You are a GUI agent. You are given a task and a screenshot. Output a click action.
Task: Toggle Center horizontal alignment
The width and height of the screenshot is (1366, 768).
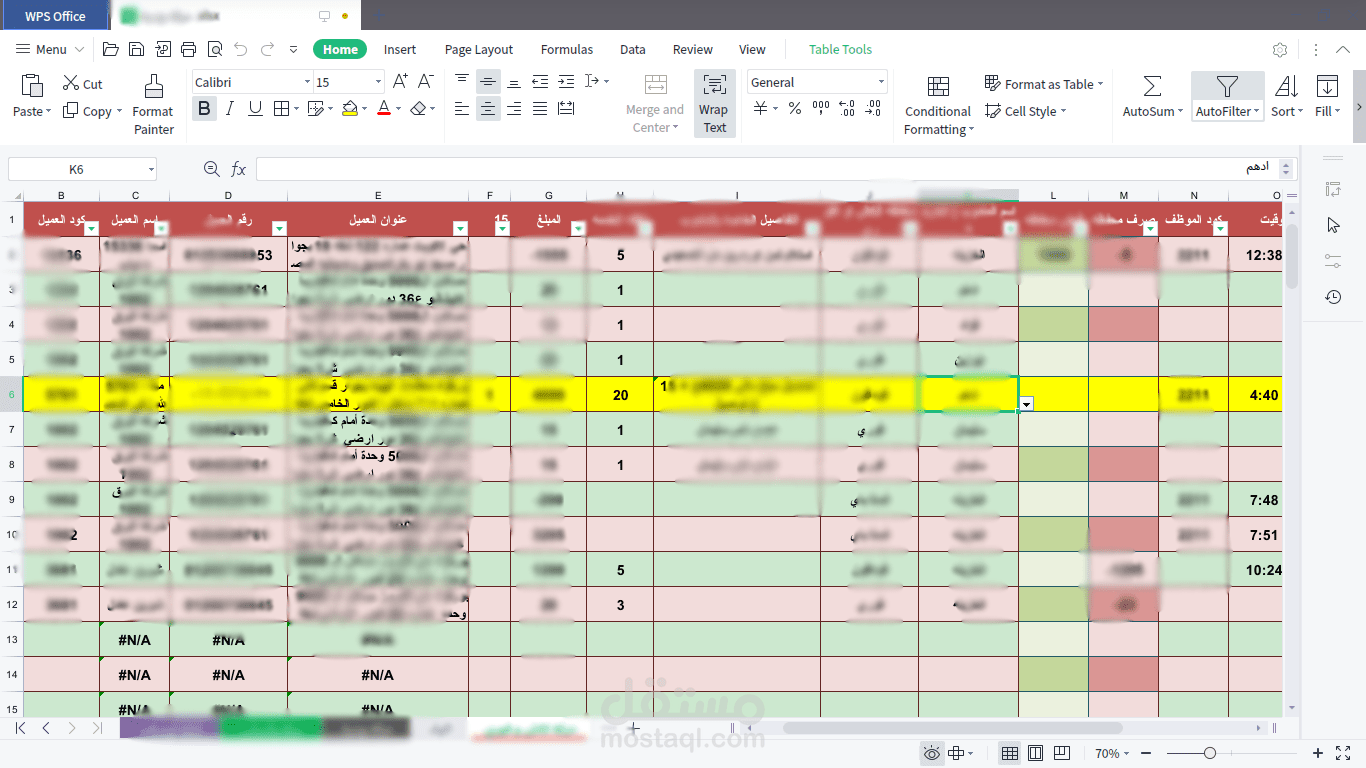(x=487, y=109)
